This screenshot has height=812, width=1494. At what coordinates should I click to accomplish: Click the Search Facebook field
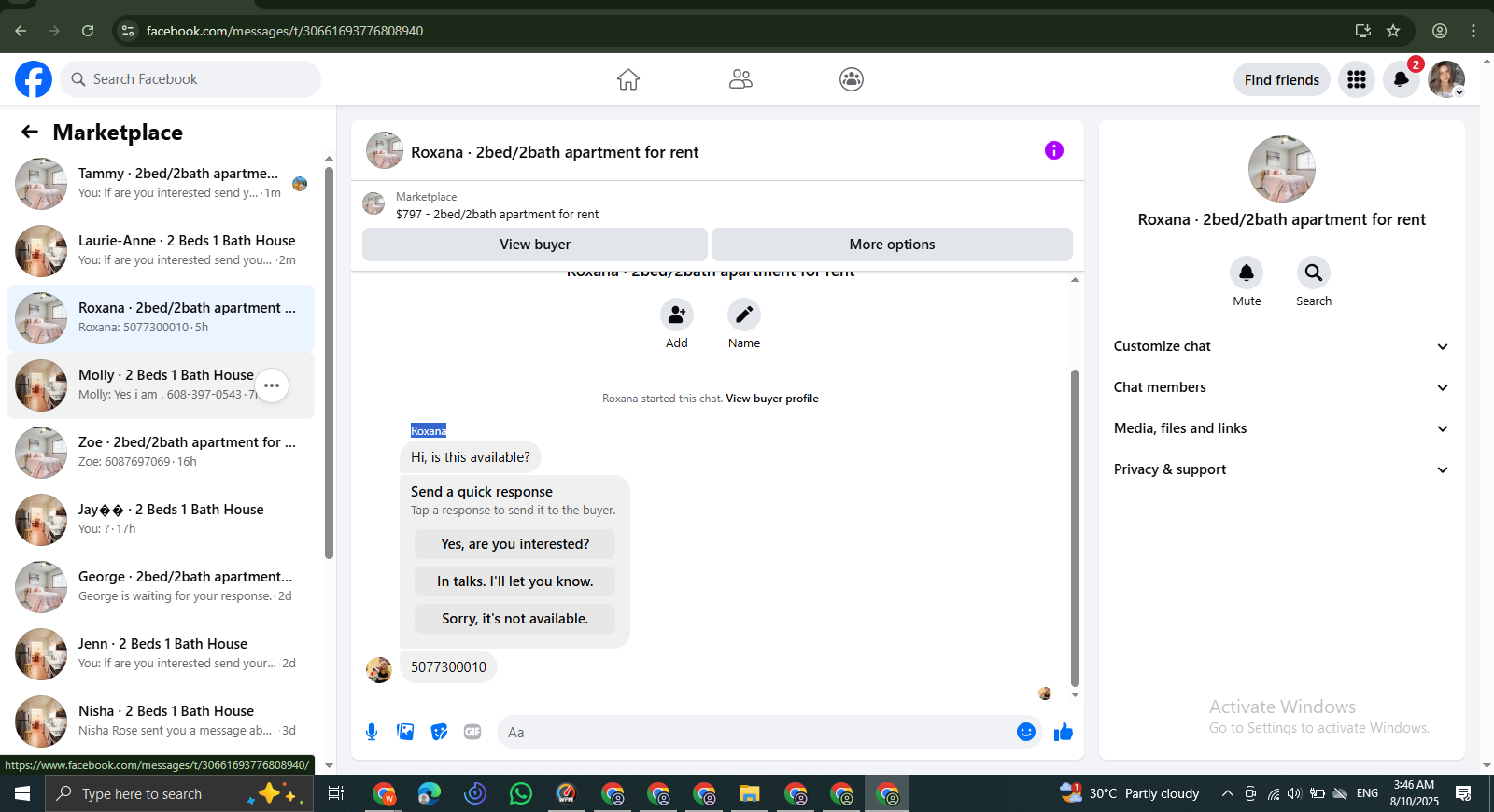[190, 79]
